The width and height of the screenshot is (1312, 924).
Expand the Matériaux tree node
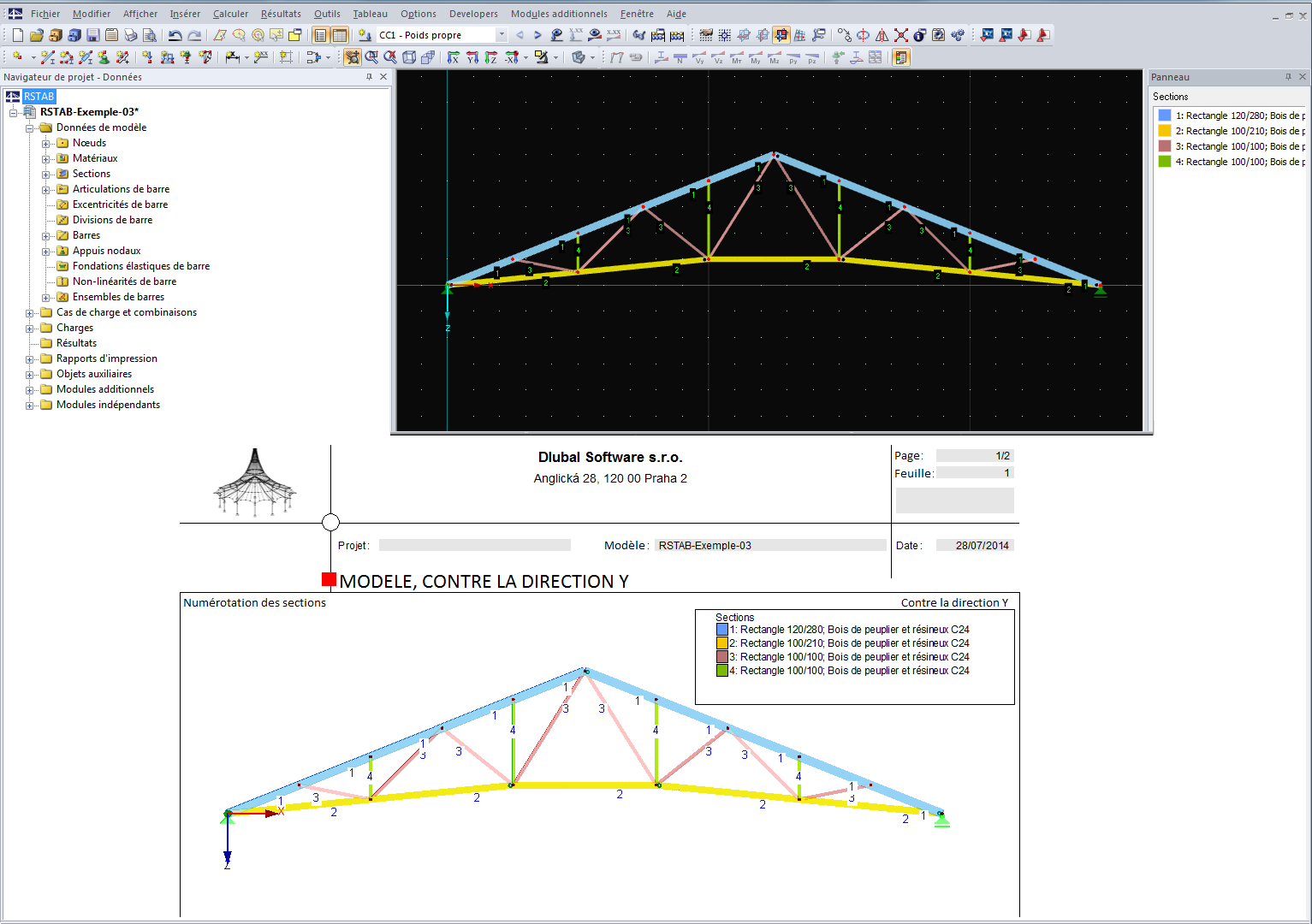click(x=46, y=159)
